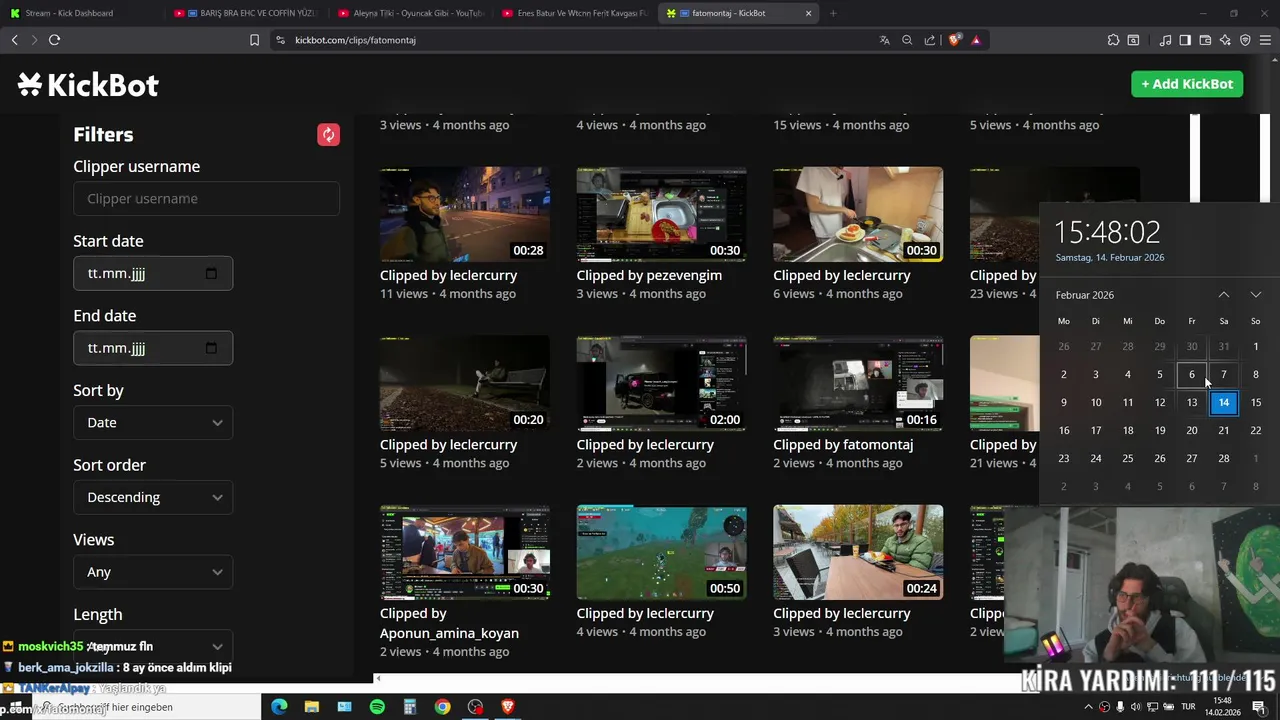Screen dimensions: 1280x720
Task: Click the microphone tray icon
Action: 1120,707
